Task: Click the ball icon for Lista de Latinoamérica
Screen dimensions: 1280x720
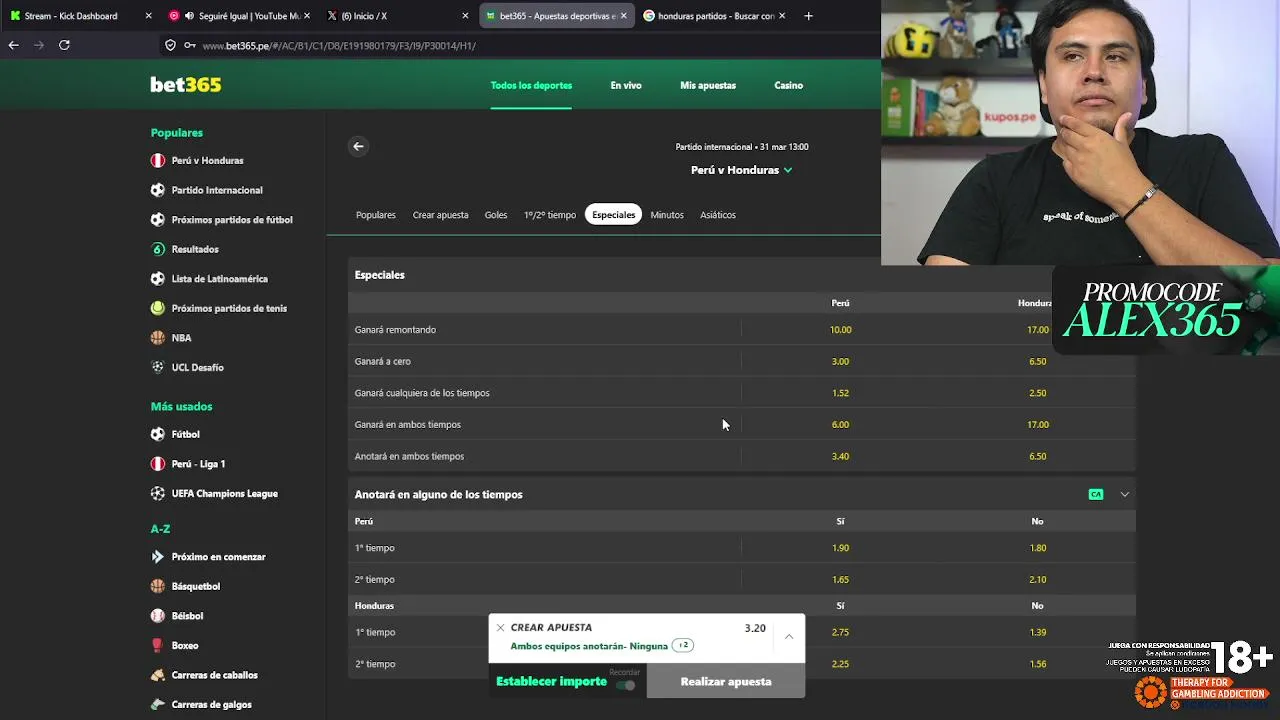Action: point(157,278)
